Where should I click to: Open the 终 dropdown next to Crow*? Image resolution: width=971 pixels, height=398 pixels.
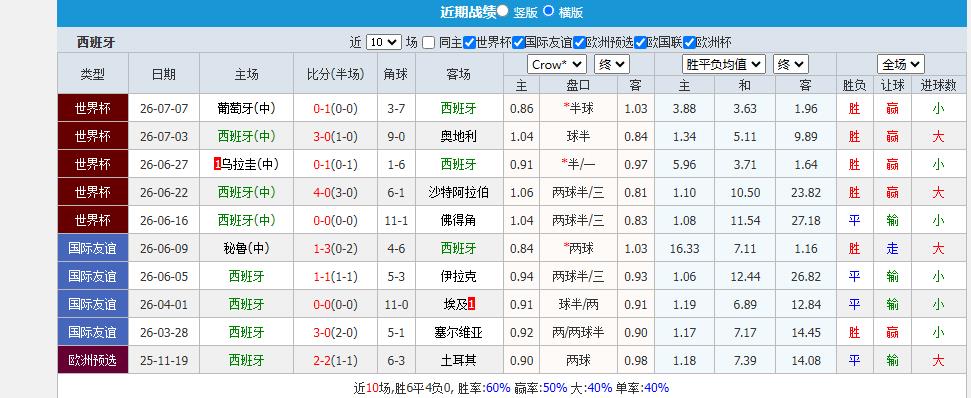[x=611, y=64]
